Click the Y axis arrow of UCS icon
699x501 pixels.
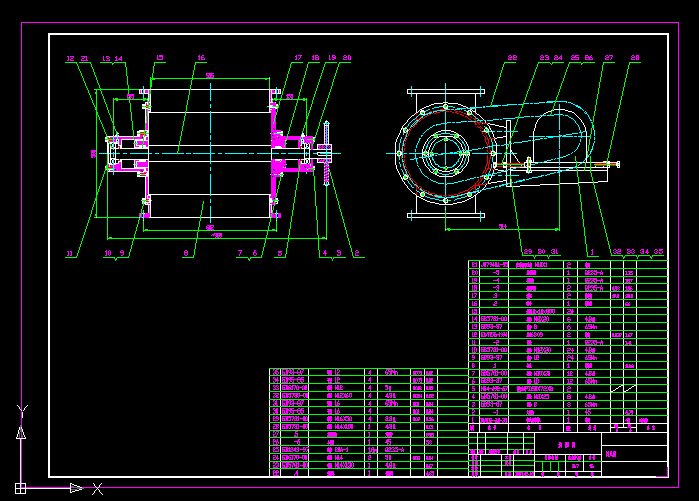pos(22,432)
